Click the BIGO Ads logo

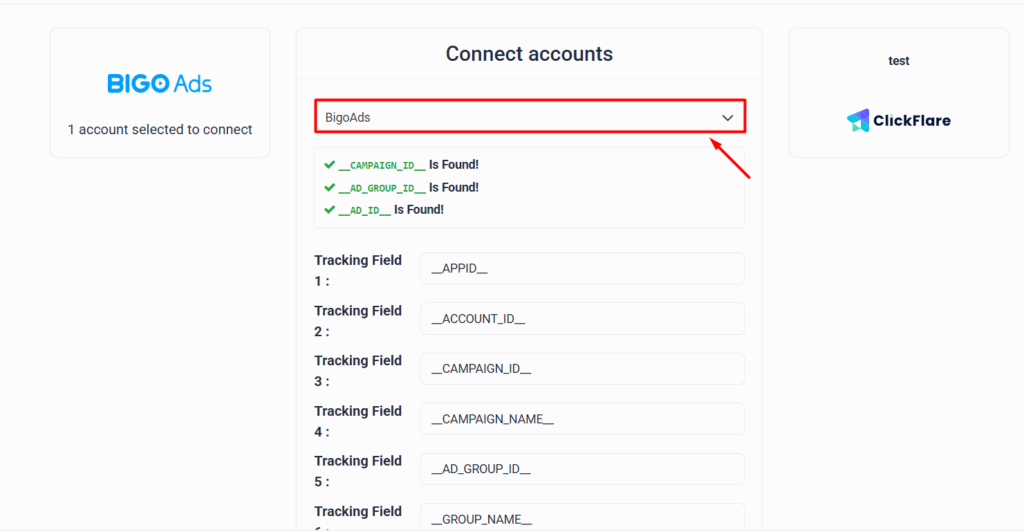(x=160, y=84)
